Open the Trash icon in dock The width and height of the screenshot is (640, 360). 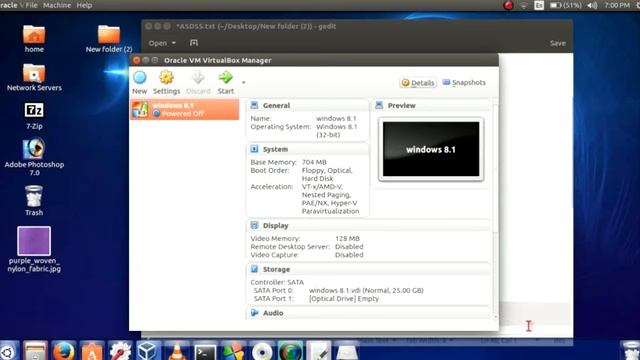631,351
